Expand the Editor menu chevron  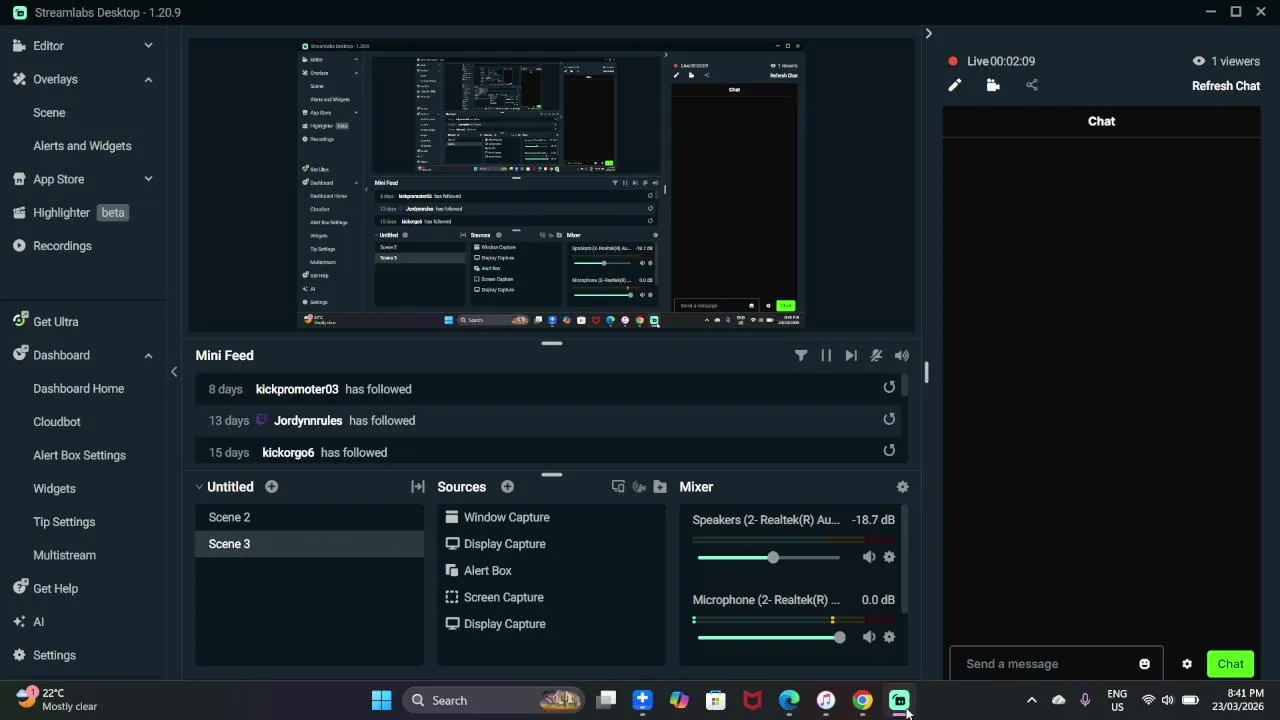point(148,45)
